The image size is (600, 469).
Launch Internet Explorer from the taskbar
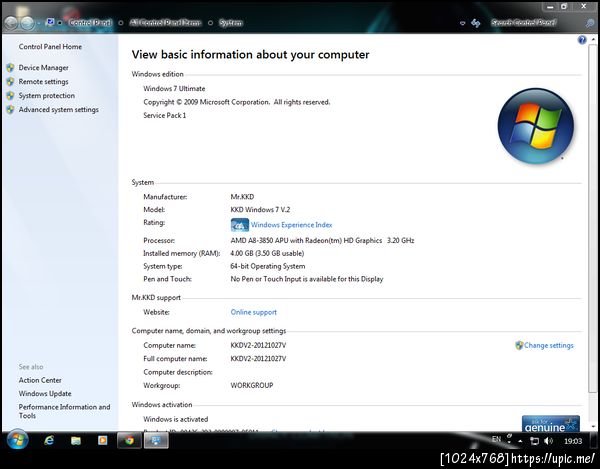tap(49, 441)
